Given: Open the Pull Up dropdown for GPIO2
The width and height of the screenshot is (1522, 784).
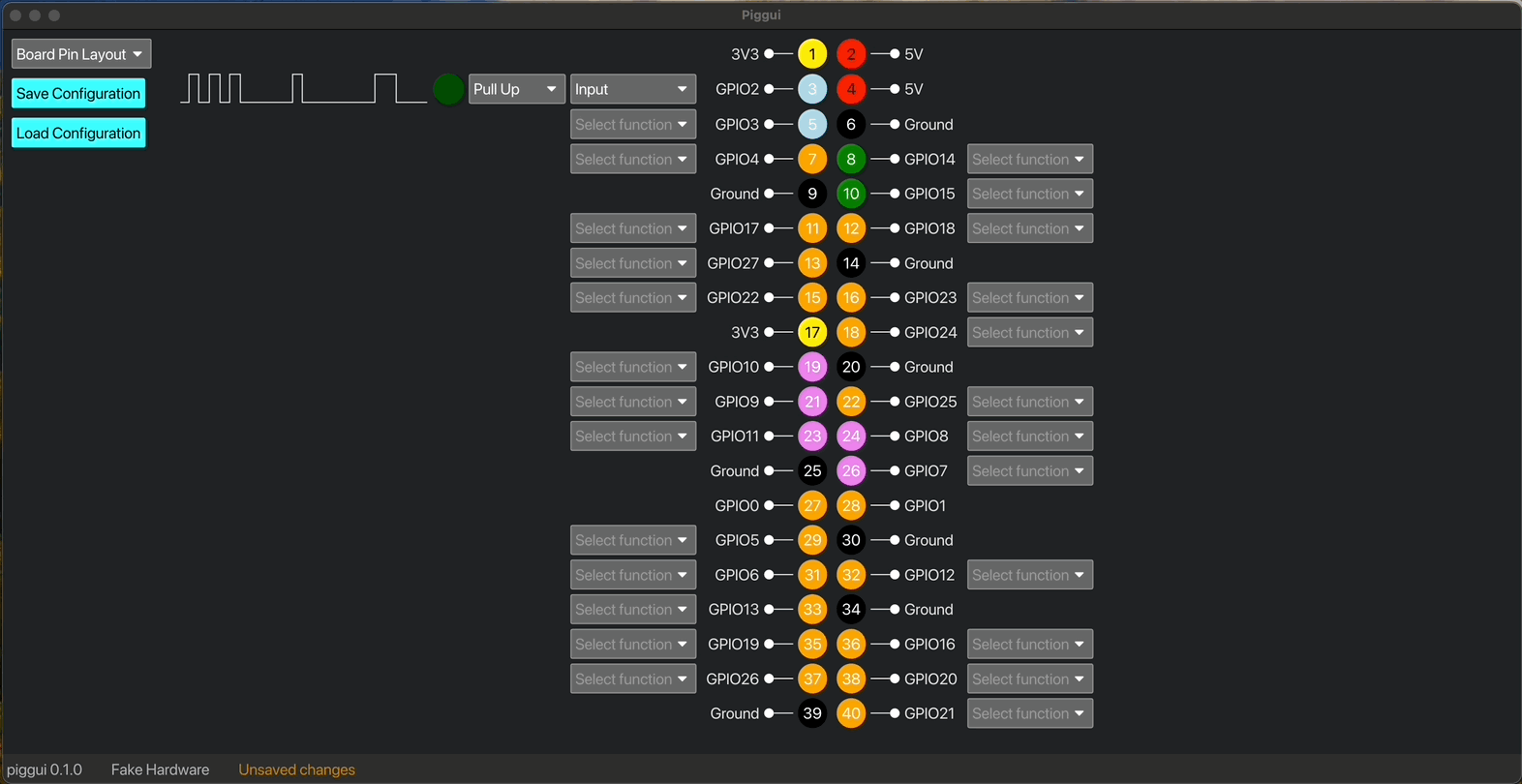Looking at the screenshot, I should [517, 89].
